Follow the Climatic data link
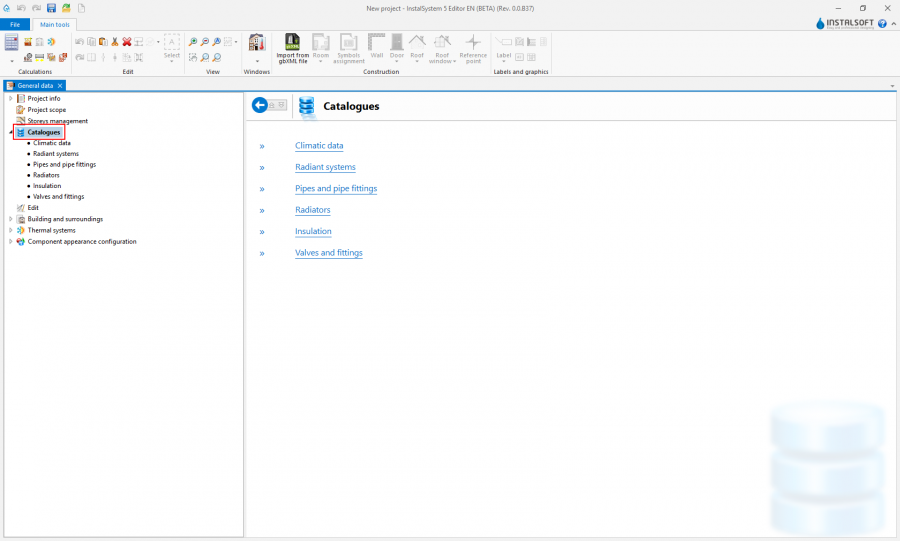 point(319,146)
